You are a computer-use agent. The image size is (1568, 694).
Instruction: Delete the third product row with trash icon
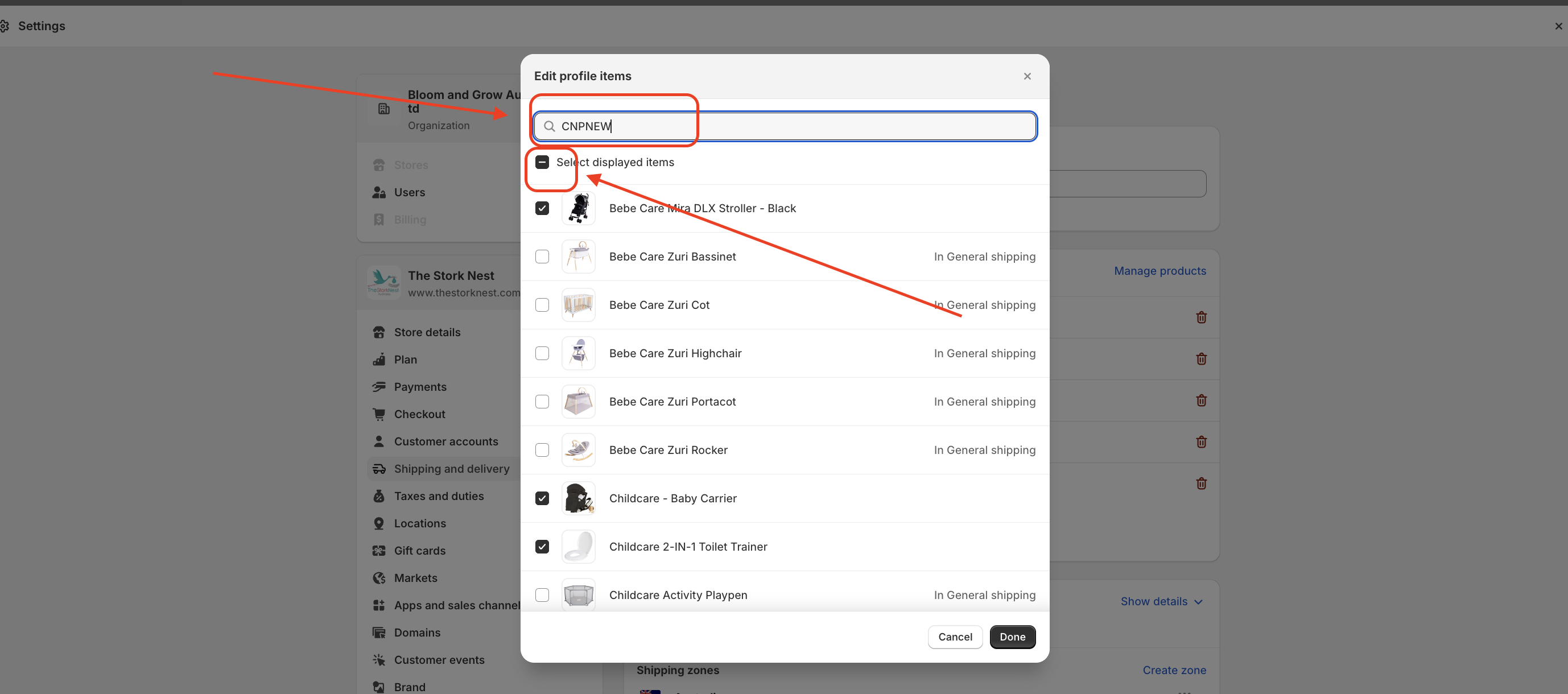pos(1201,400)
